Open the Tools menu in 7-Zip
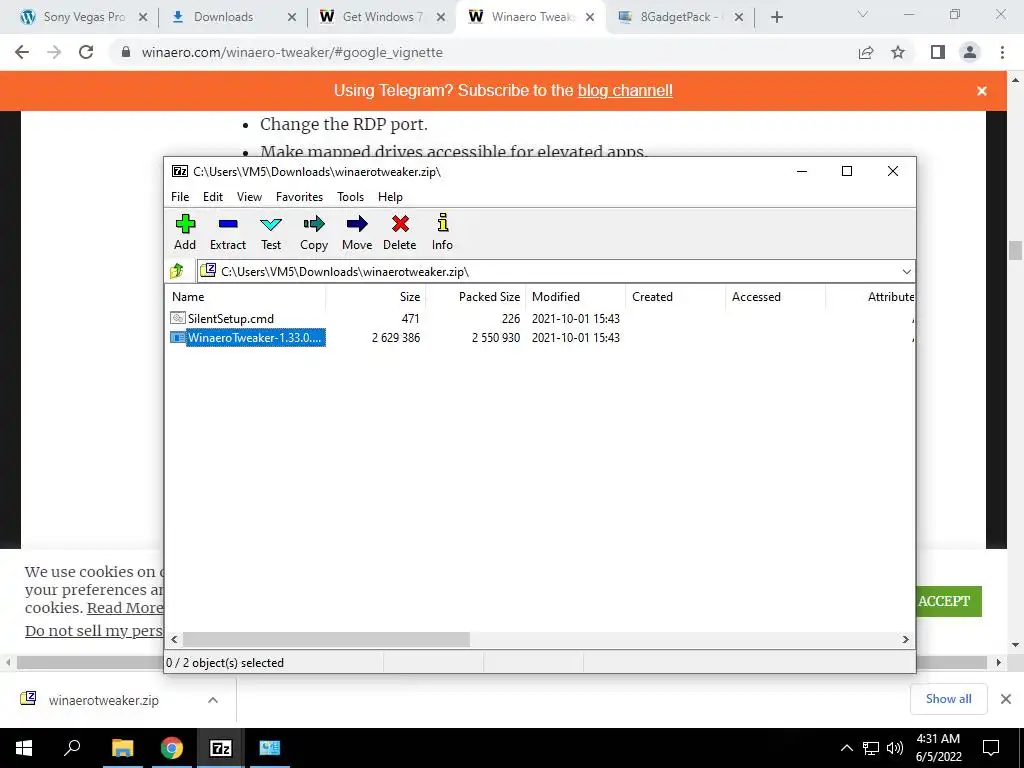The width and height of the screenshot is (1024, 768). point(351,197)
